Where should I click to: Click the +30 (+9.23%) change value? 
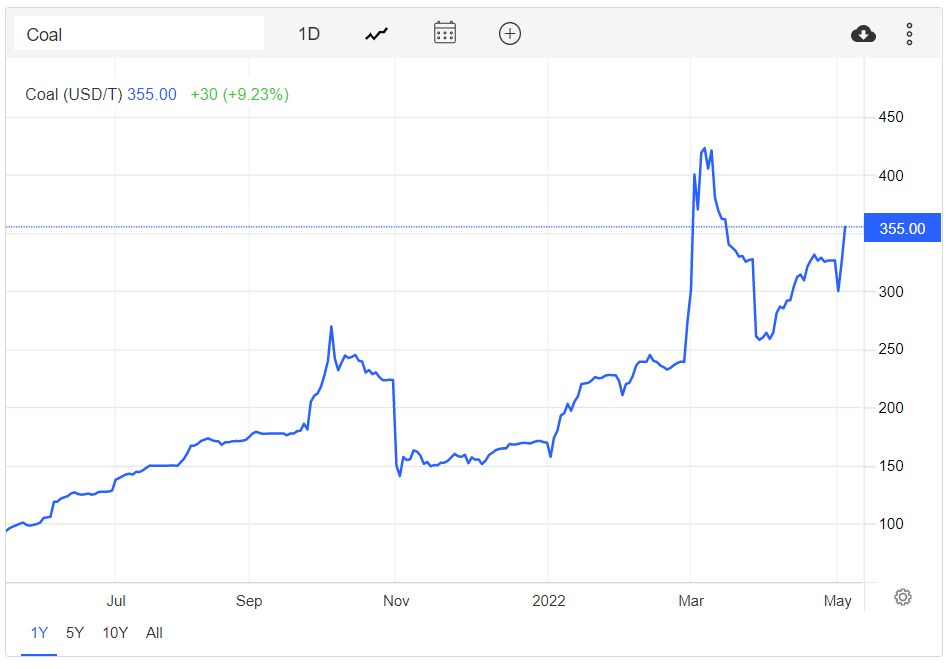(x=239, y=95)
